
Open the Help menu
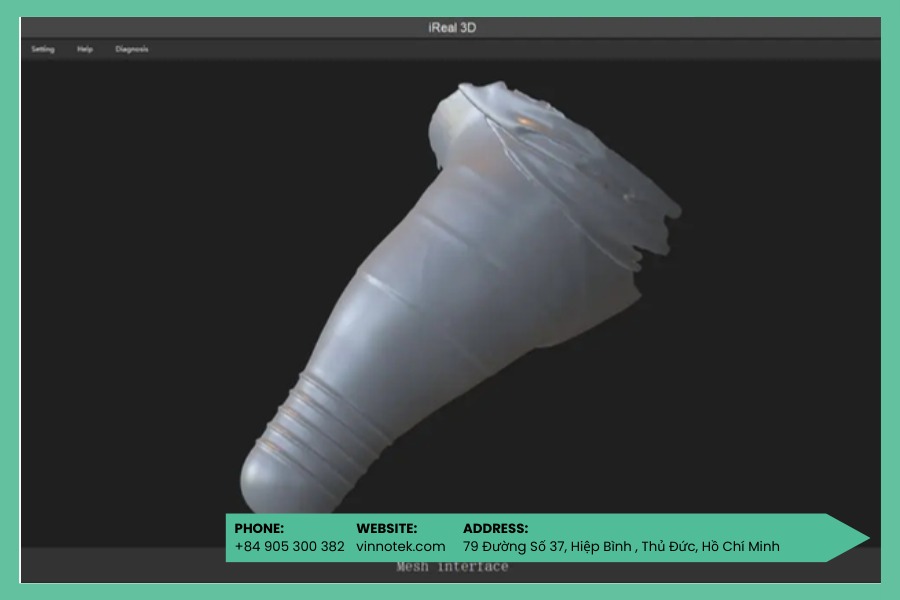click(x=85, y=49)
